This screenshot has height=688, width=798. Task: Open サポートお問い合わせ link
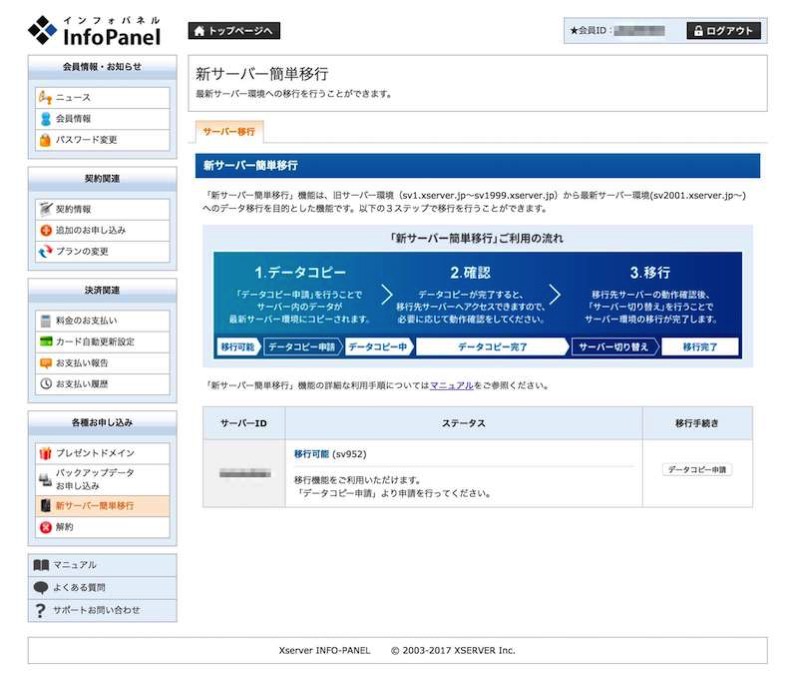click(x=102, y=610)
